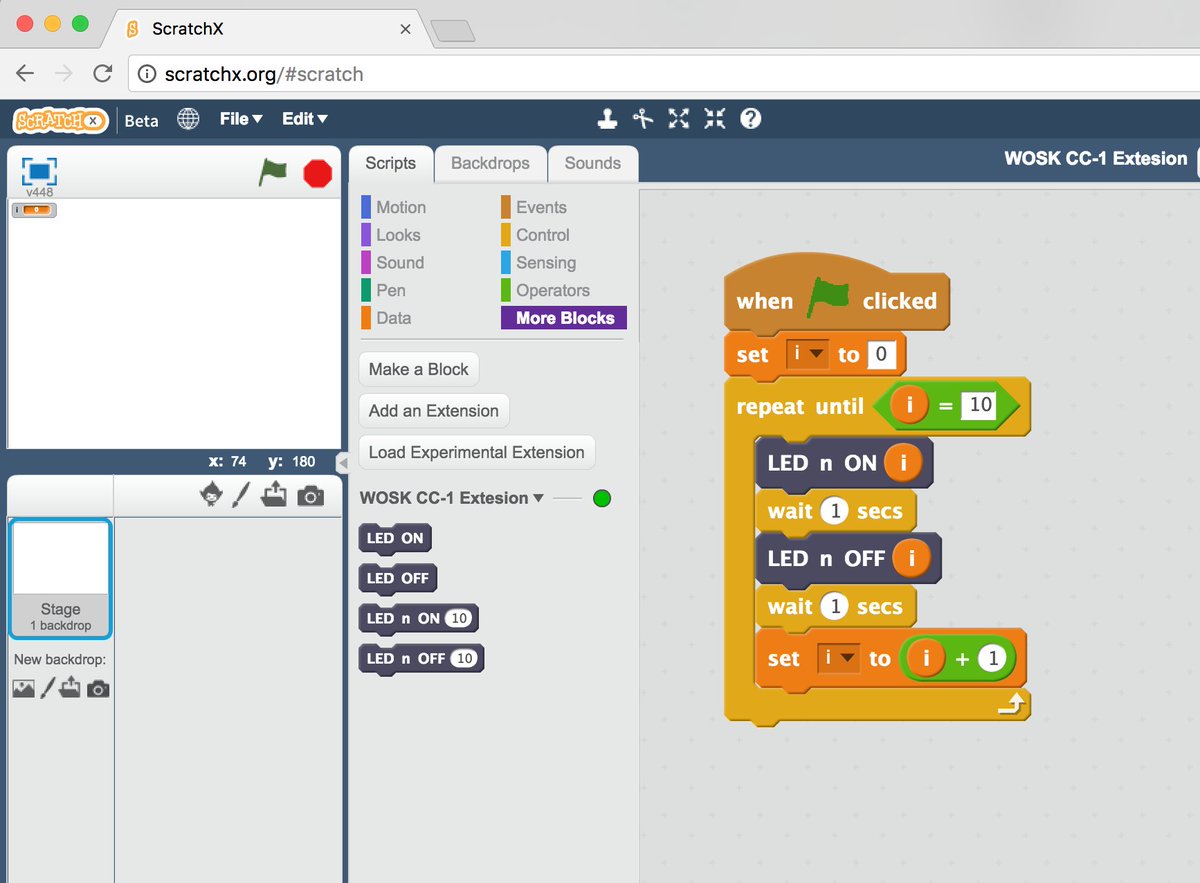Click the first wait block's seconds field

tap(834, 511)
